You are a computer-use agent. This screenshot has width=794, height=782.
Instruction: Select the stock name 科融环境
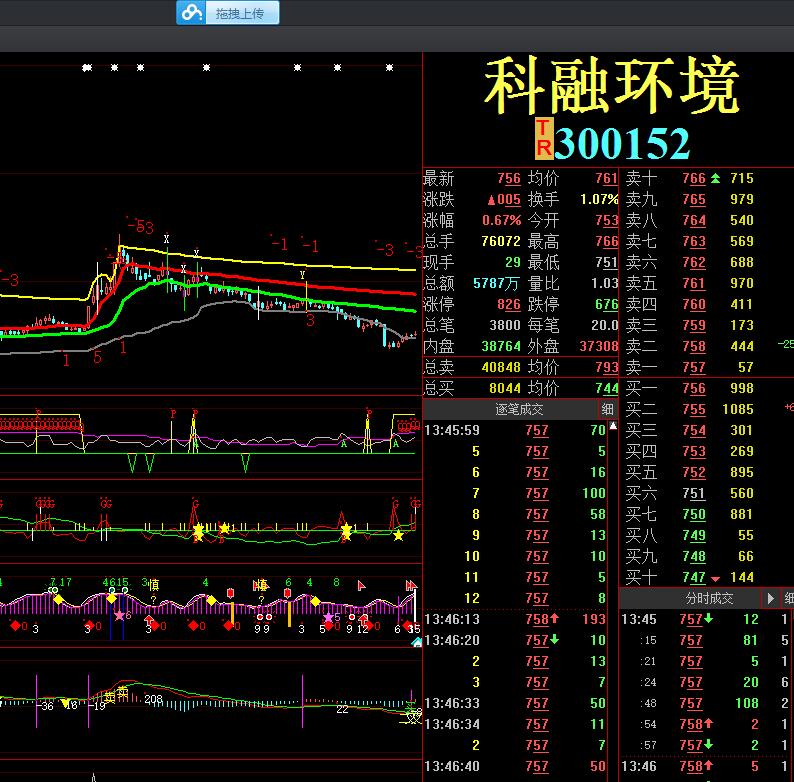tap(611, 86)
